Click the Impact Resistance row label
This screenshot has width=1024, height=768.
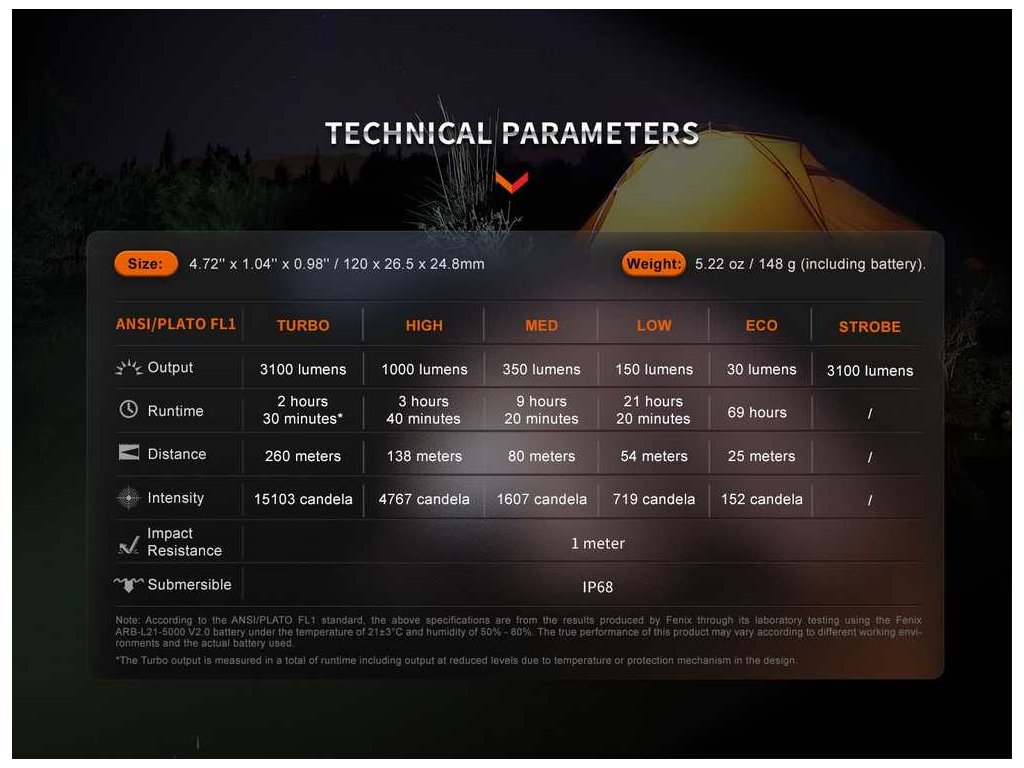point(185,542)
